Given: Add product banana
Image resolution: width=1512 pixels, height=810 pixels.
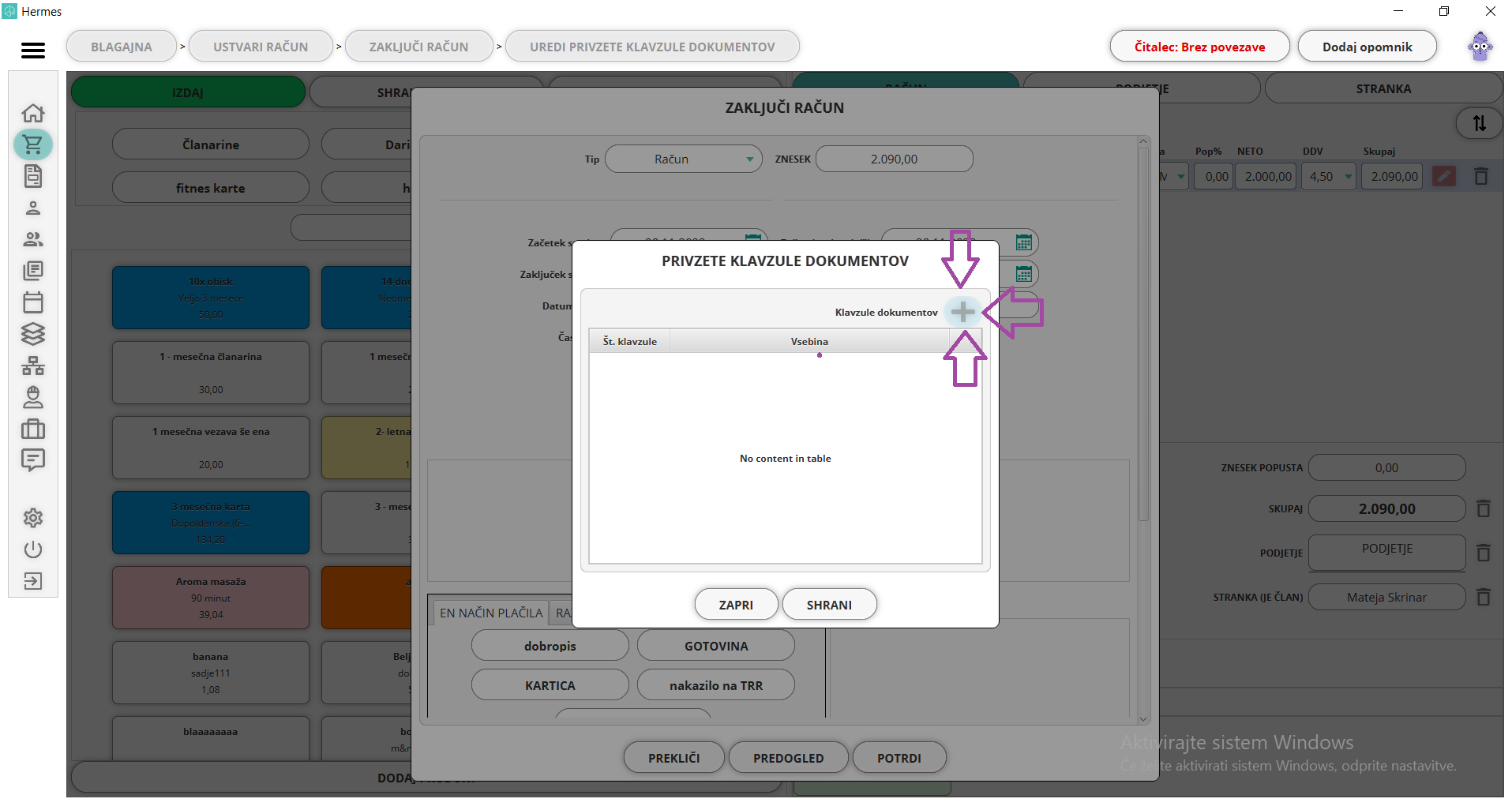Looking at the screenshot, I should pyautogui.click(x=211, y=673).
